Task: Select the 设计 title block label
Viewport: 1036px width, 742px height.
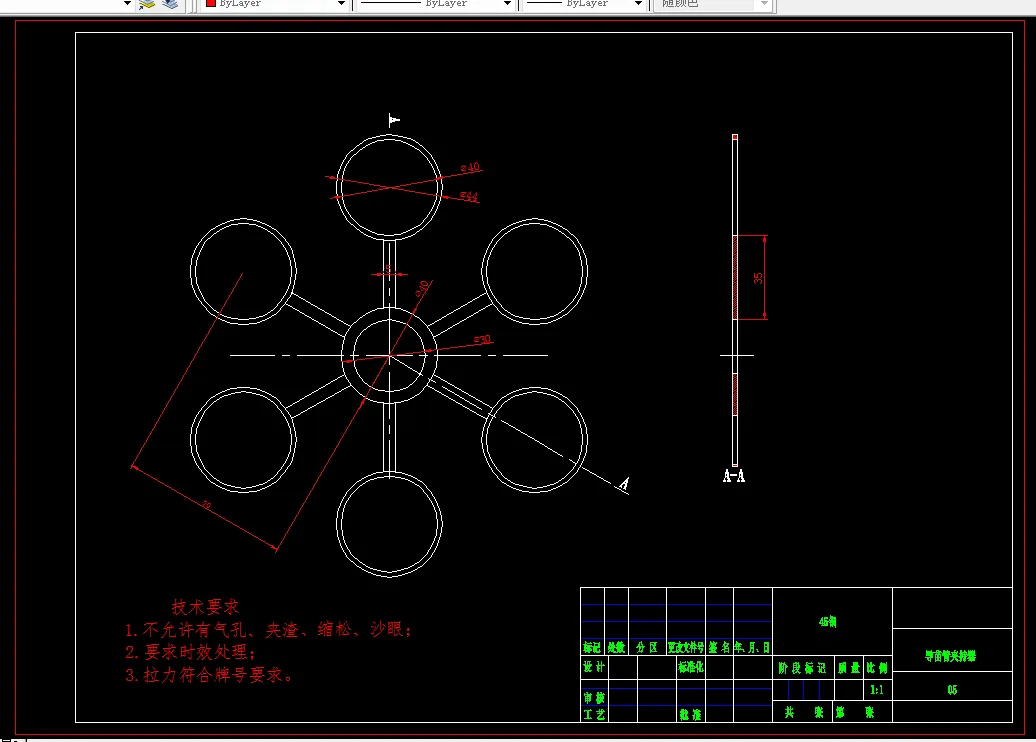Action: (594, 667)
